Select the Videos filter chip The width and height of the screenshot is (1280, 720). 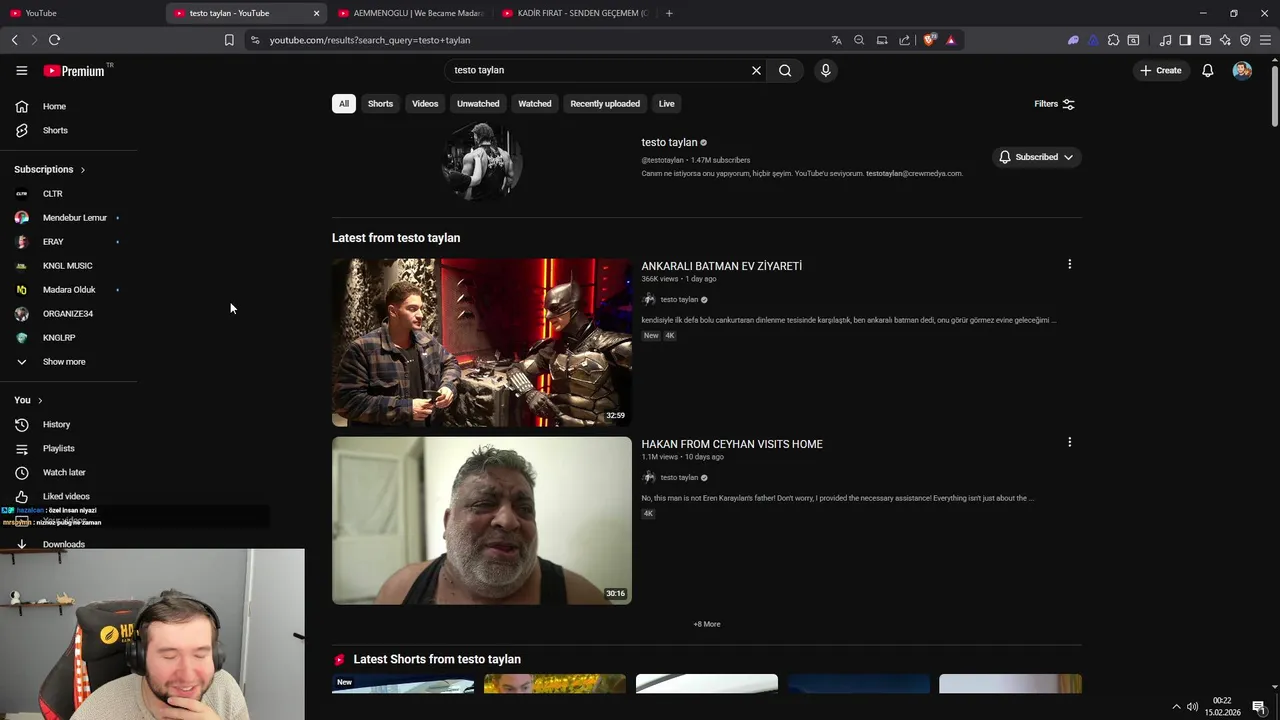point(425,104)
